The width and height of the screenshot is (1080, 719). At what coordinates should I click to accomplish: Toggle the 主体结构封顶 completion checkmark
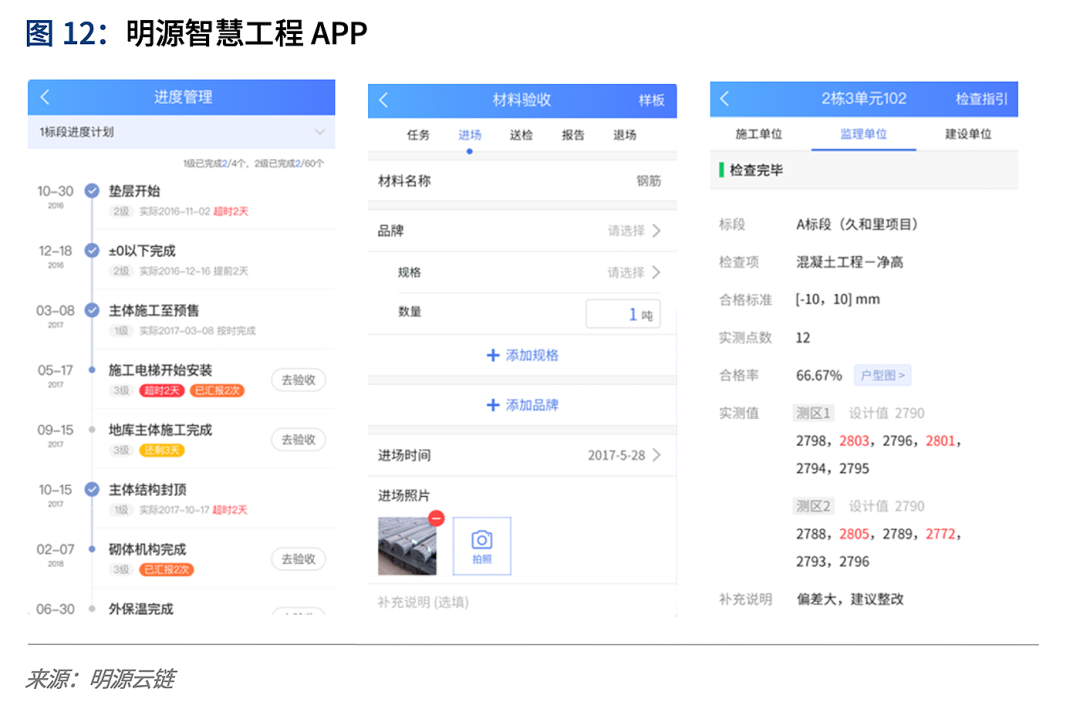pyautogui.click(x=92, y=490)
